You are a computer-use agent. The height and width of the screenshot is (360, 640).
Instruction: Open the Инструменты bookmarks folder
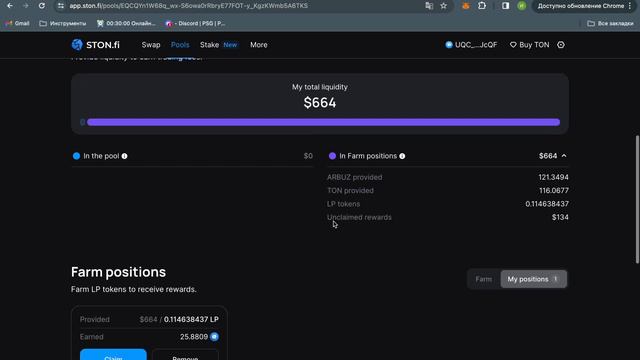[x=63, y=23]
